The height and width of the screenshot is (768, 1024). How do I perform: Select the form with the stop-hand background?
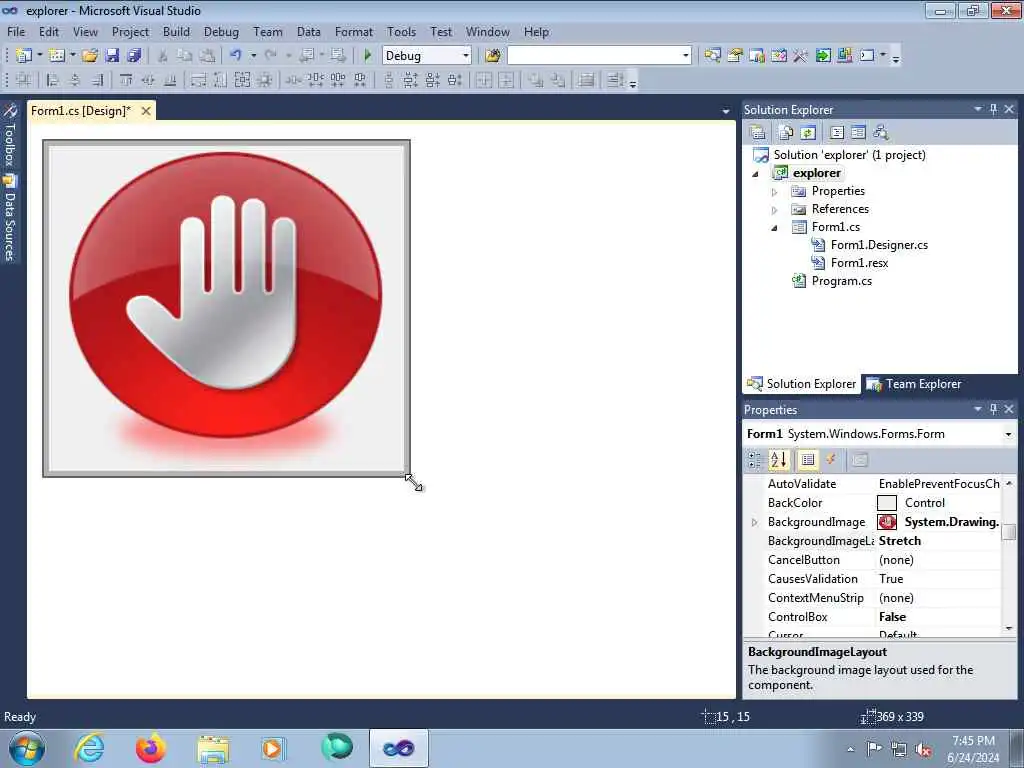pyautogui.click(x=226, y=308)
